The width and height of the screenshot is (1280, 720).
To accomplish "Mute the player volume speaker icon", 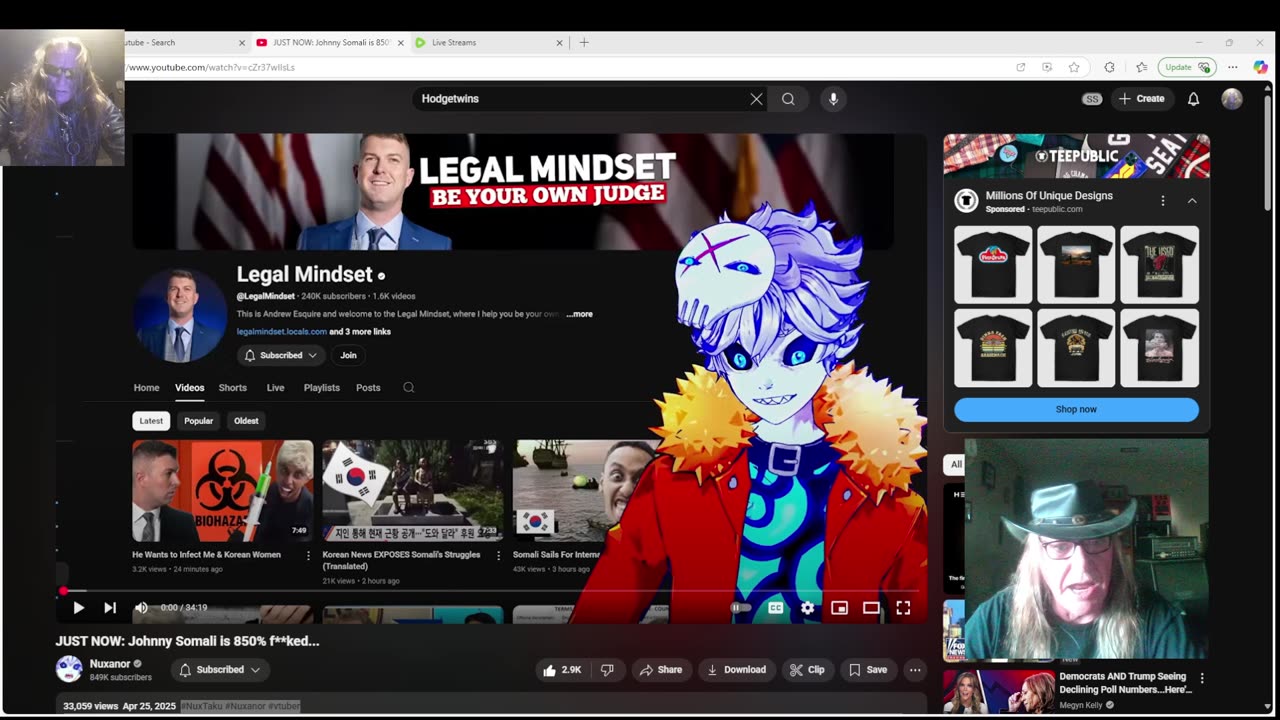I will pyautogui.click(x=141, y=607).
